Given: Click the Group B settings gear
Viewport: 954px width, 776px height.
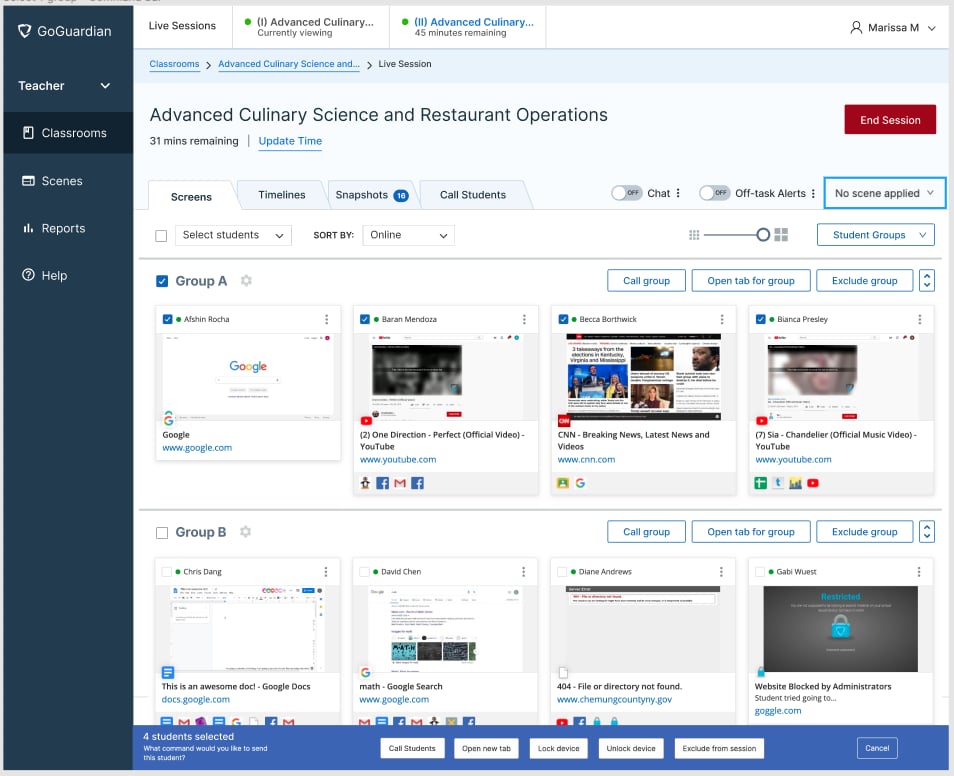Looking at the screenshot, I should pyautogui.click(x=245, y=531).
